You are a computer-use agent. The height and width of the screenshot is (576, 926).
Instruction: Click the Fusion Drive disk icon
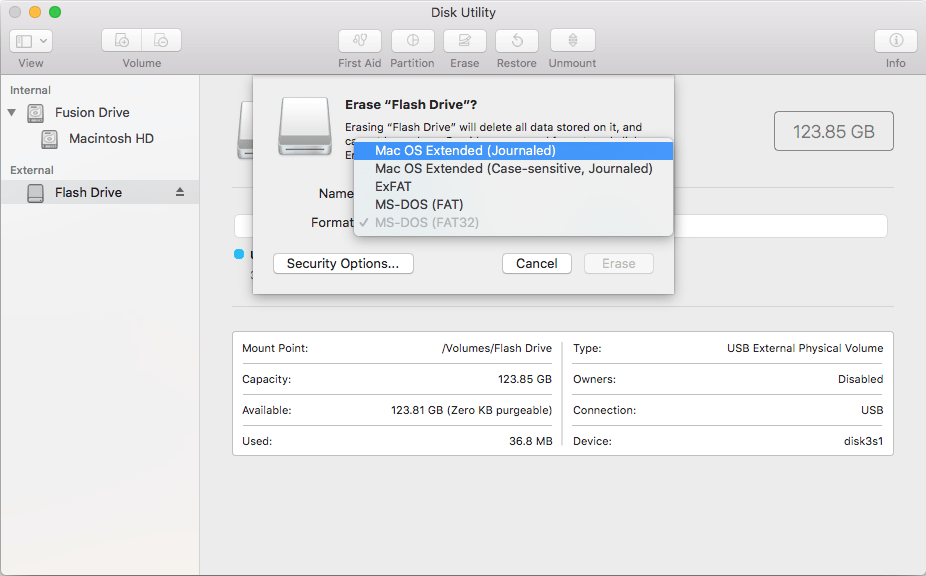[x=35, y=113]
